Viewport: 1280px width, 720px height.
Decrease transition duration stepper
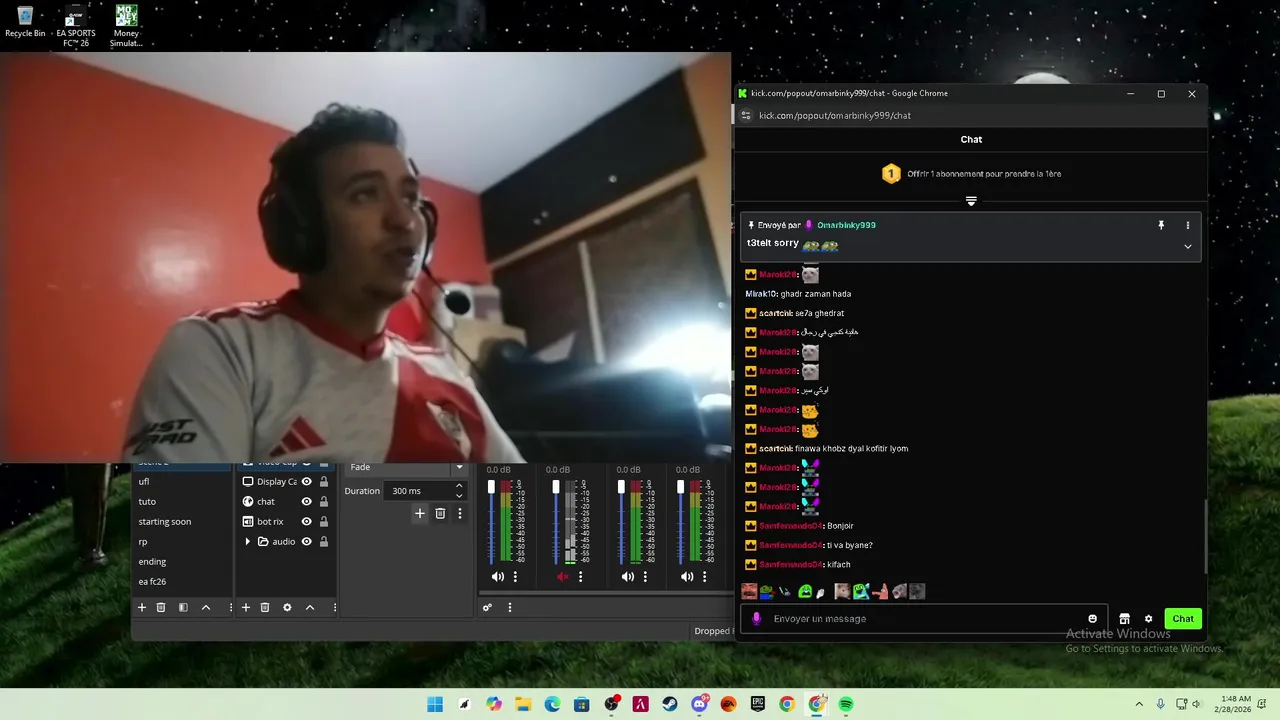tap(459, 495)
